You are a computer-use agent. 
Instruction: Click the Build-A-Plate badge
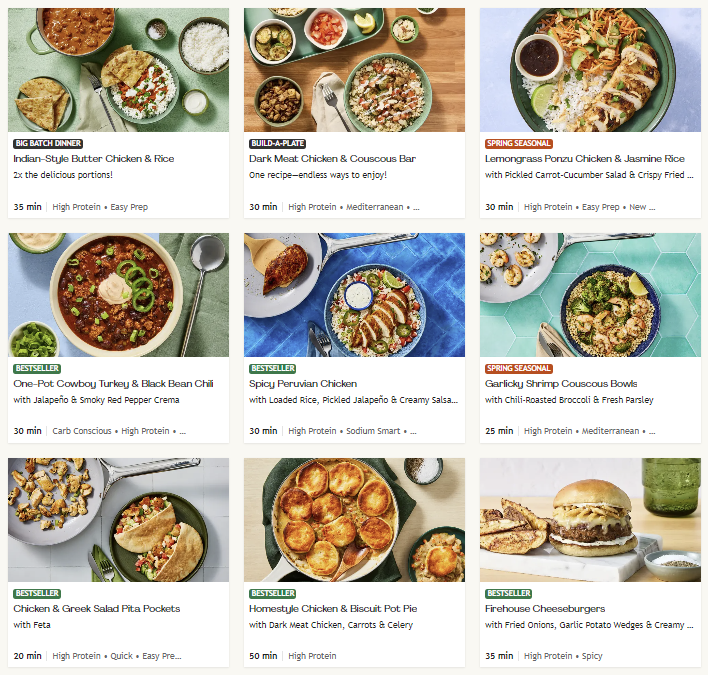click(278, 144)
